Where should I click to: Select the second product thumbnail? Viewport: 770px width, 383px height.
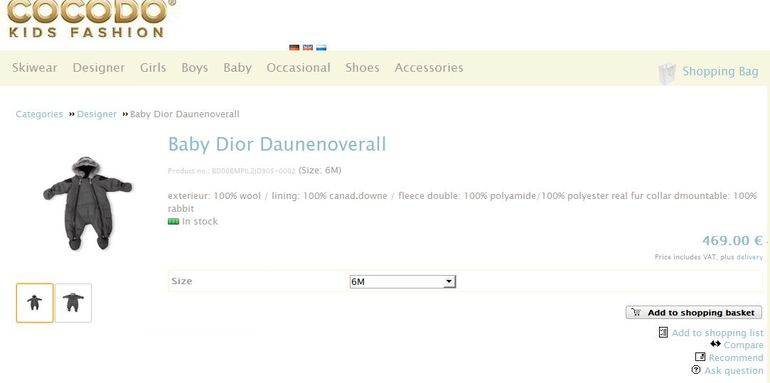point(73,303)
